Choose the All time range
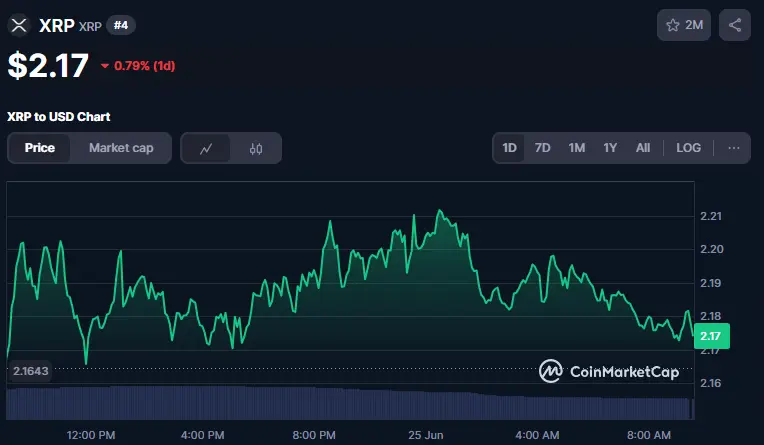Image resolution: width=764 pixels, height=445 pixels. pyautogui.click(x=643, y=148)
